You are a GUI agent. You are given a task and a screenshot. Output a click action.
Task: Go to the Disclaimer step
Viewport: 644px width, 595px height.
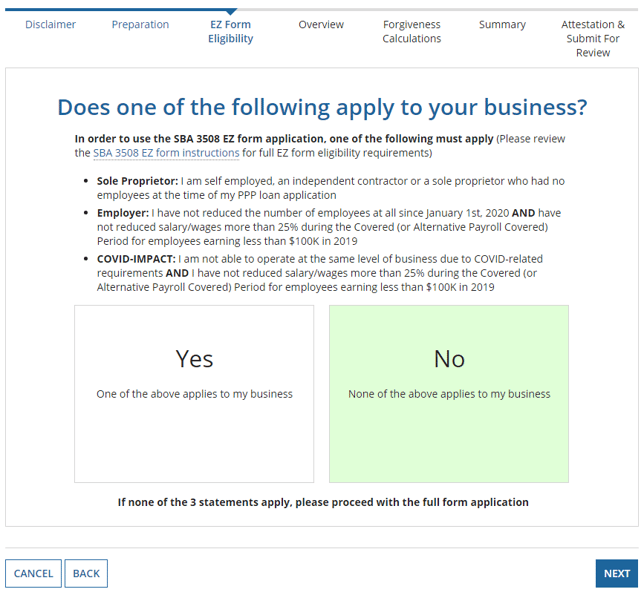coord(51,25)
